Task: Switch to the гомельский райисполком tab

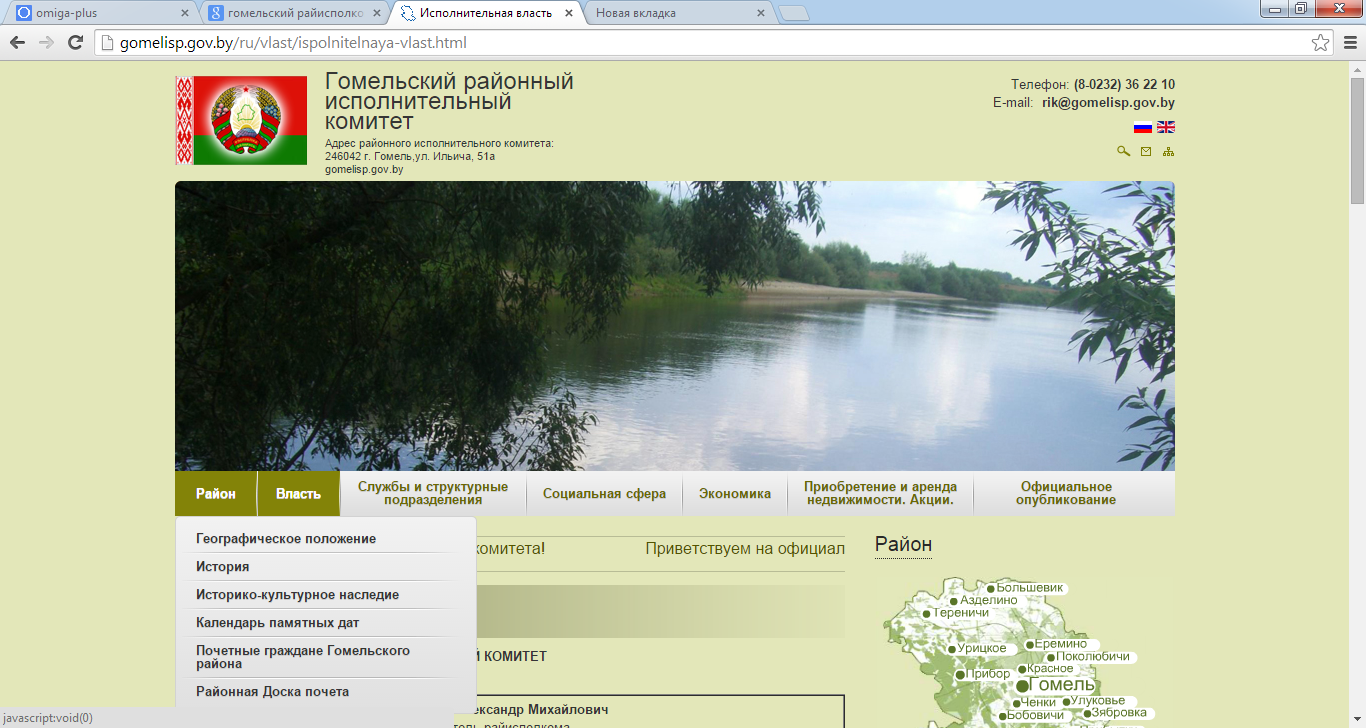Action: click(290, 14)
